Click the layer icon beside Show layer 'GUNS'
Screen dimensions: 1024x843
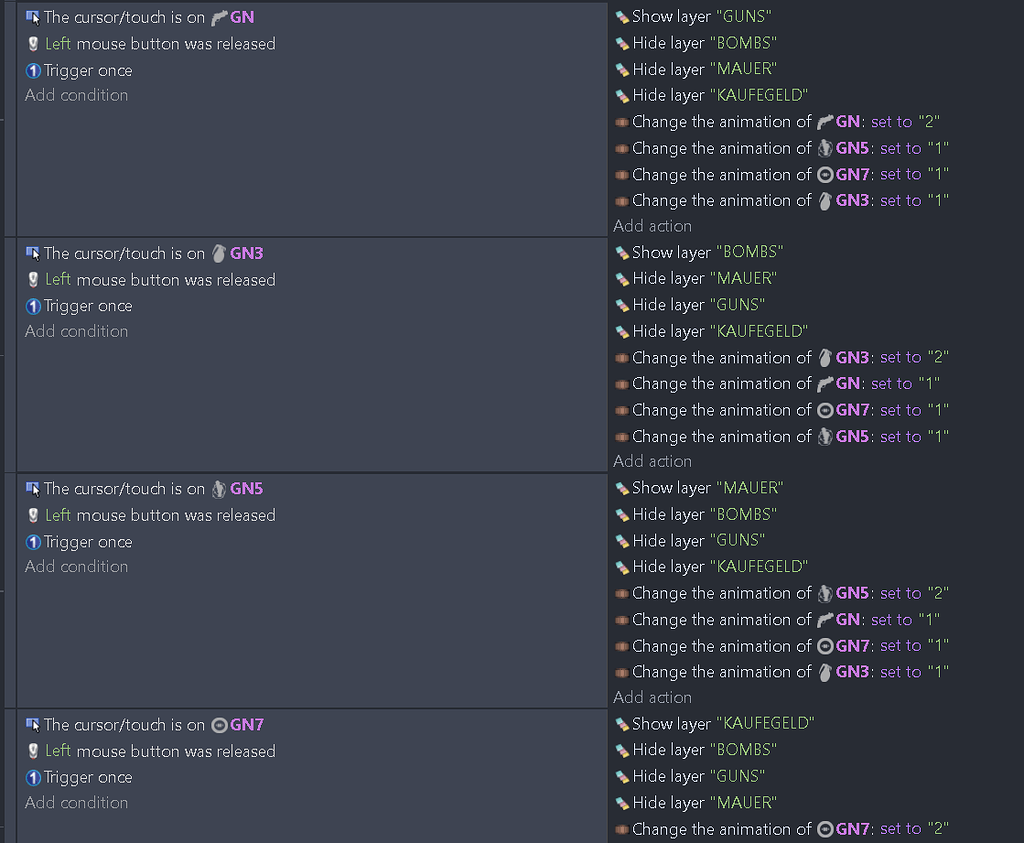pos(624,16)
